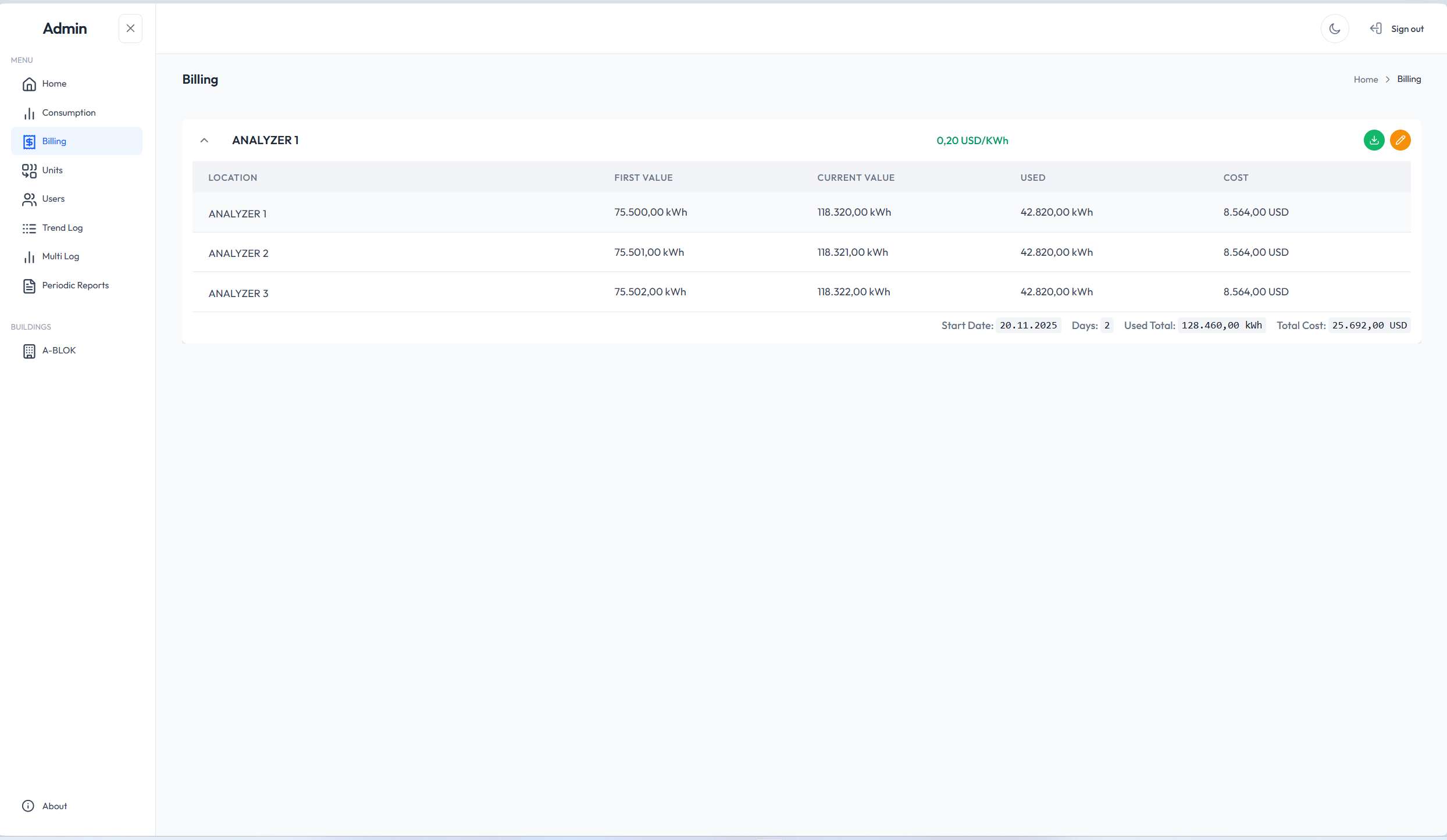Toggle dark mode with the moon icon
This screenshot has width=1447, height=840.
pos(1334,28)
